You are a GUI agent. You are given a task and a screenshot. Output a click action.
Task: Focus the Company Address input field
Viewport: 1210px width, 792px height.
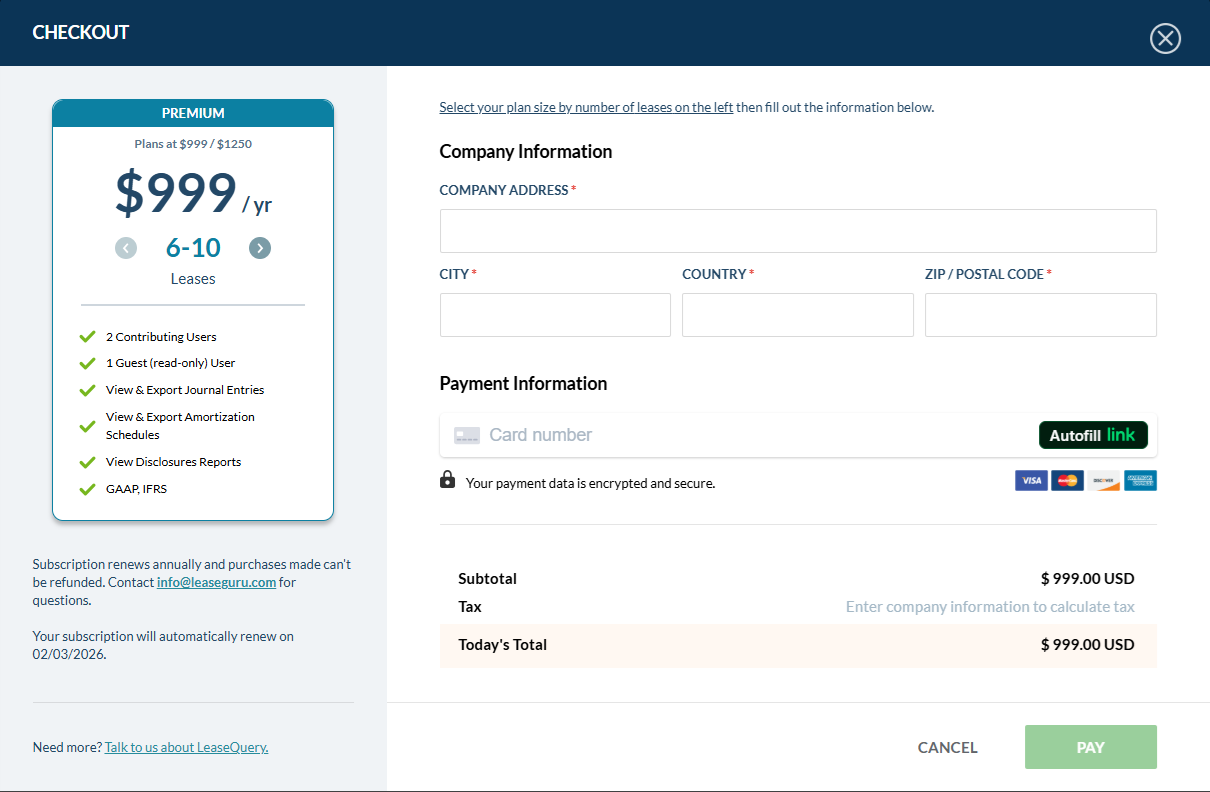[x=797, y=231]
